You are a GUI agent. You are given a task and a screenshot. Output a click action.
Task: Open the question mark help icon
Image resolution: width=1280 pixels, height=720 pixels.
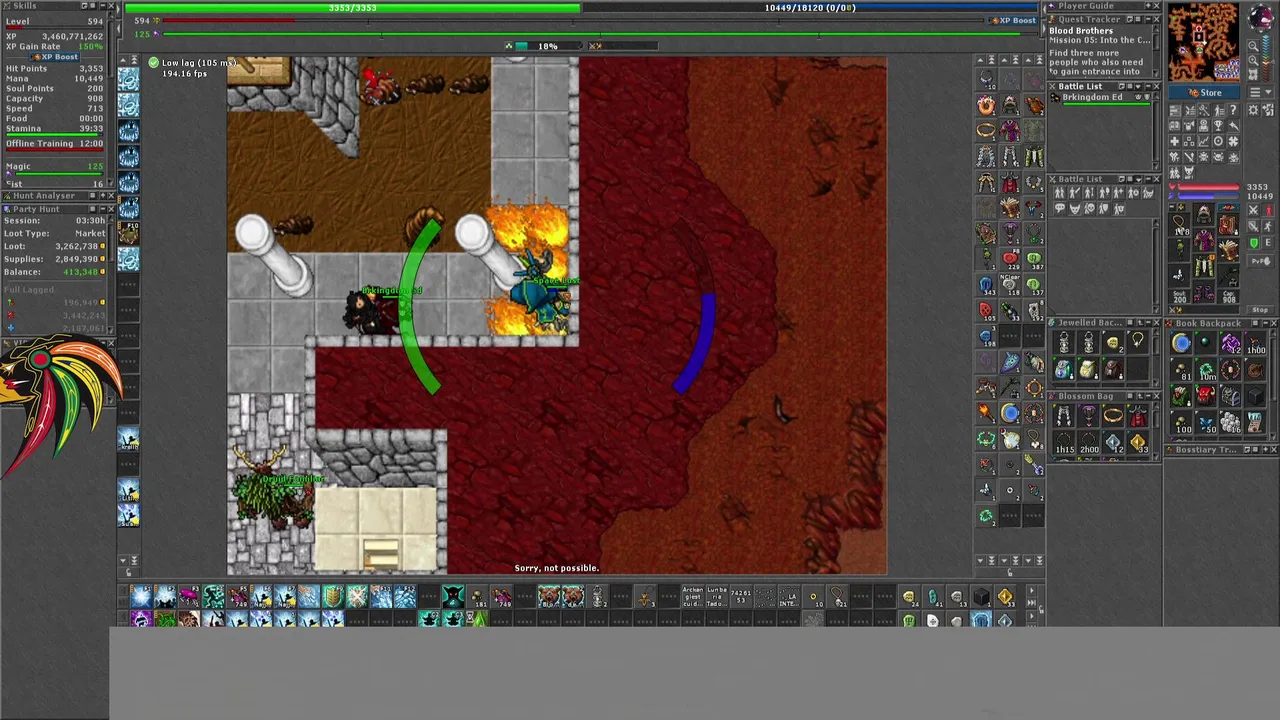coord(1233,110)
